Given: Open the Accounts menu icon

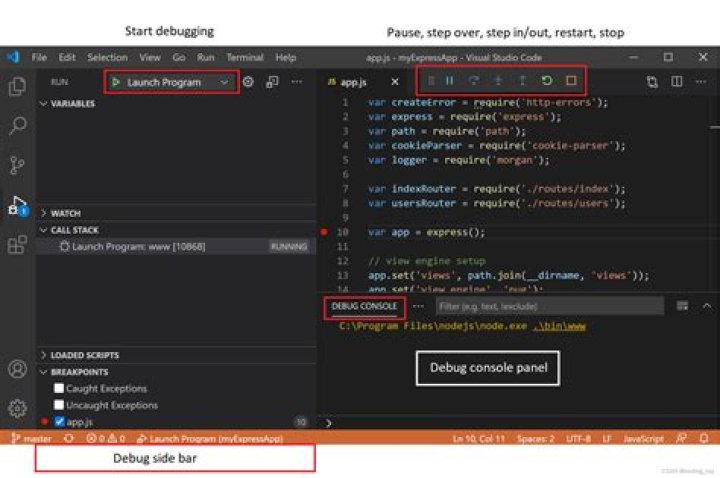Looking at the screenshot, I should click(x=17, y=369).
